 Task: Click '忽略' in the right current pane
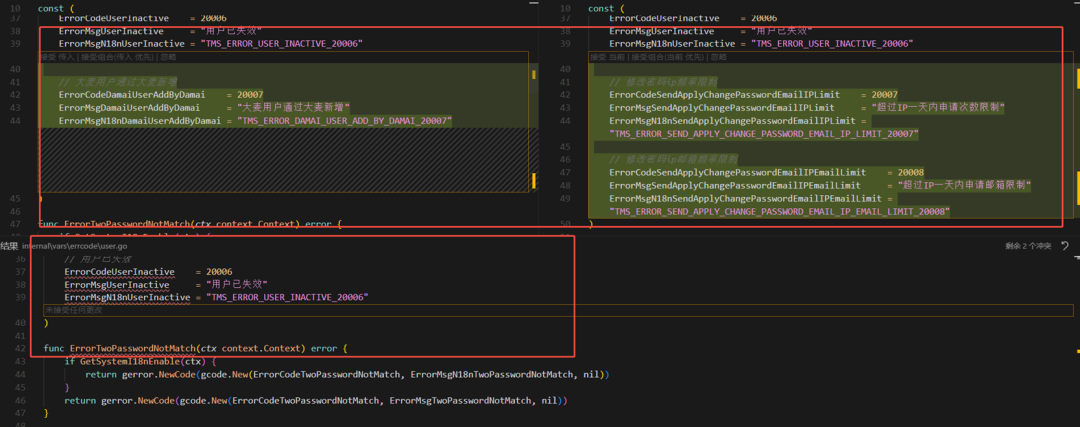[719, 56]
